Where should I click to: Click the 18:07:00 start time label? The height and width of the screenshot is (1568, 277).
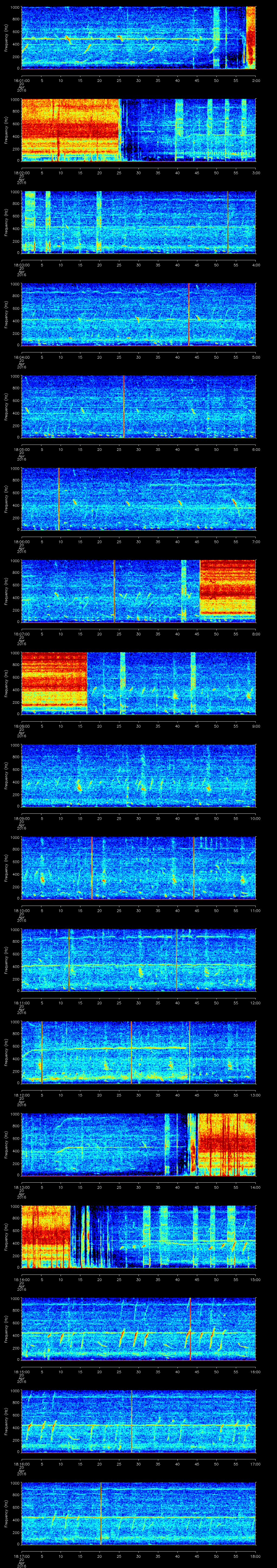pos(21,634)
